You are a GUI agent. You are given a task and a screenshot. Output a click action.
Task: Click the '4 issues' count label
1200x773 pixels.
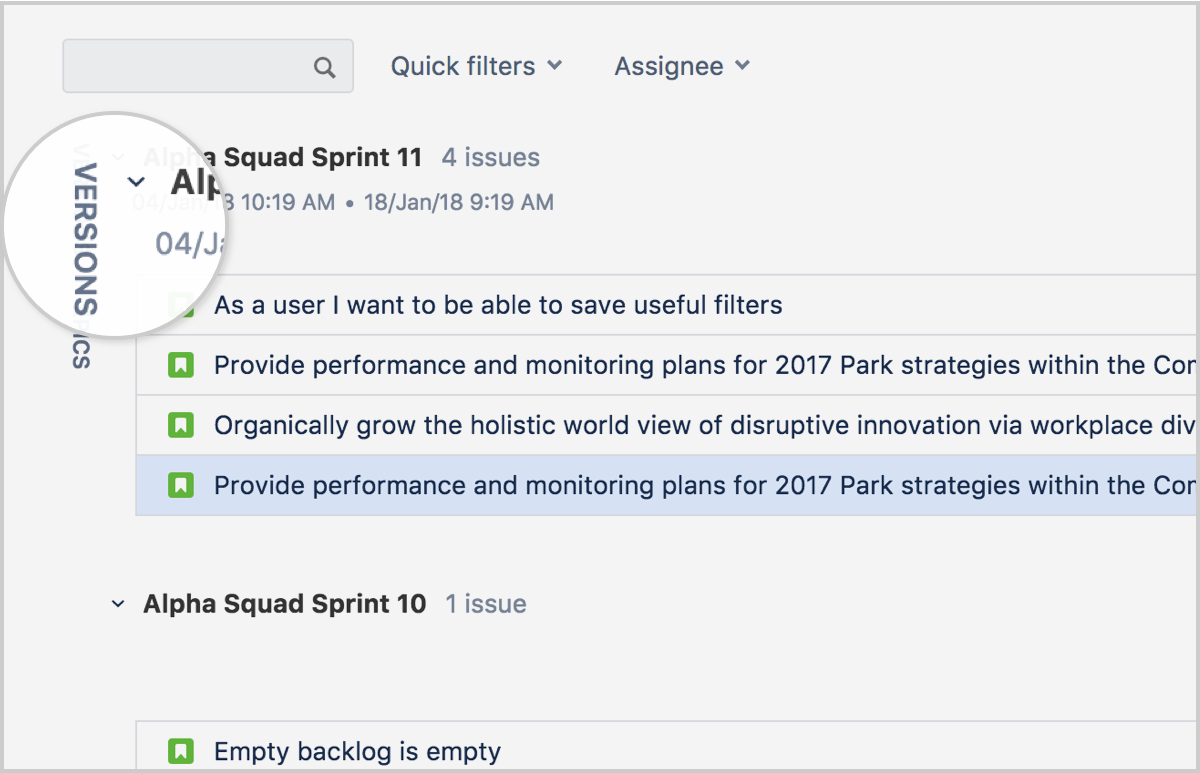pyautogui.click(x=490, y=157)
